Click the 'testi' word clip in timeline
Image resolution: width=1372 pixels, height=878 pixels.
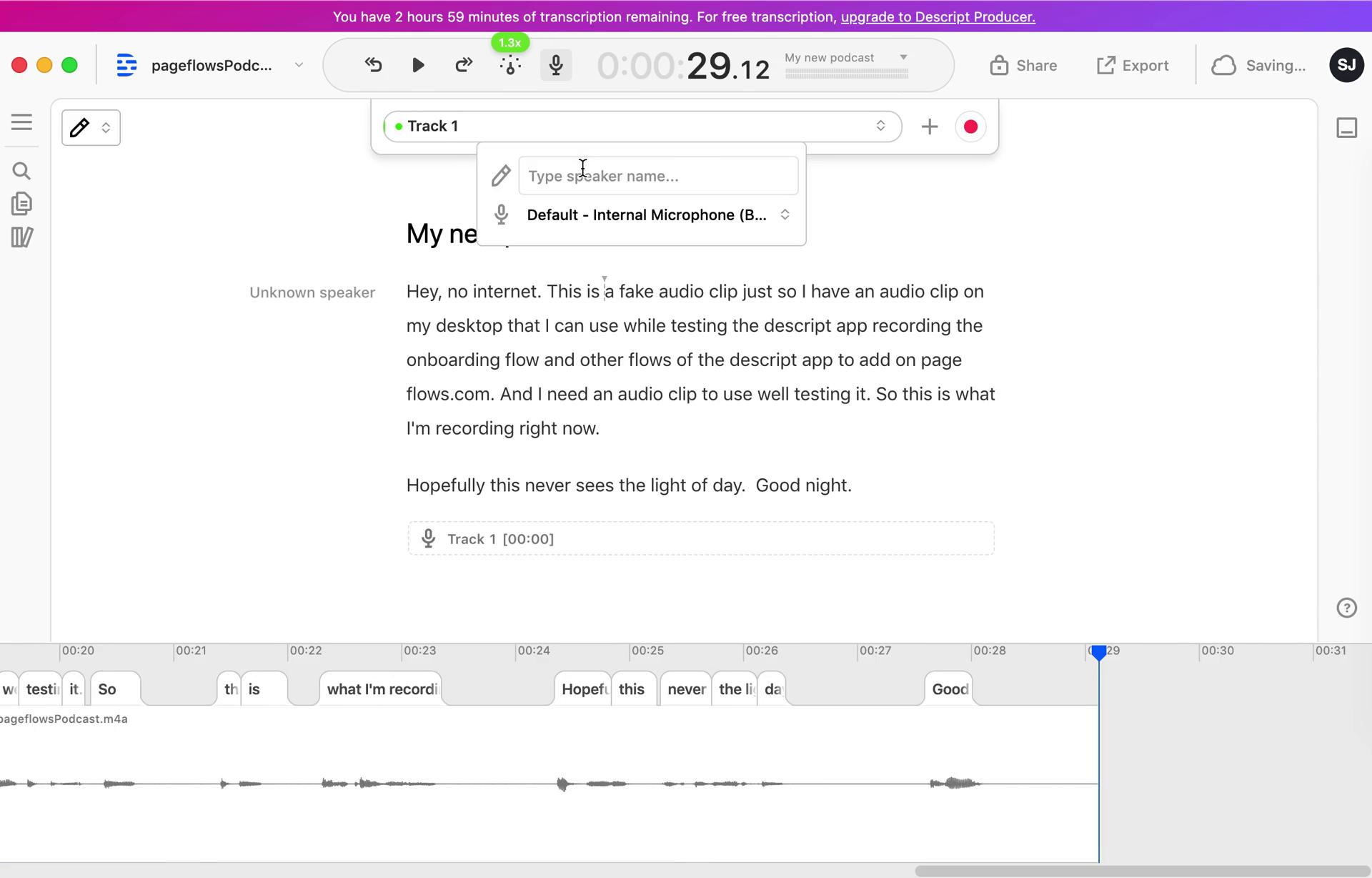[x=41, y=689]
